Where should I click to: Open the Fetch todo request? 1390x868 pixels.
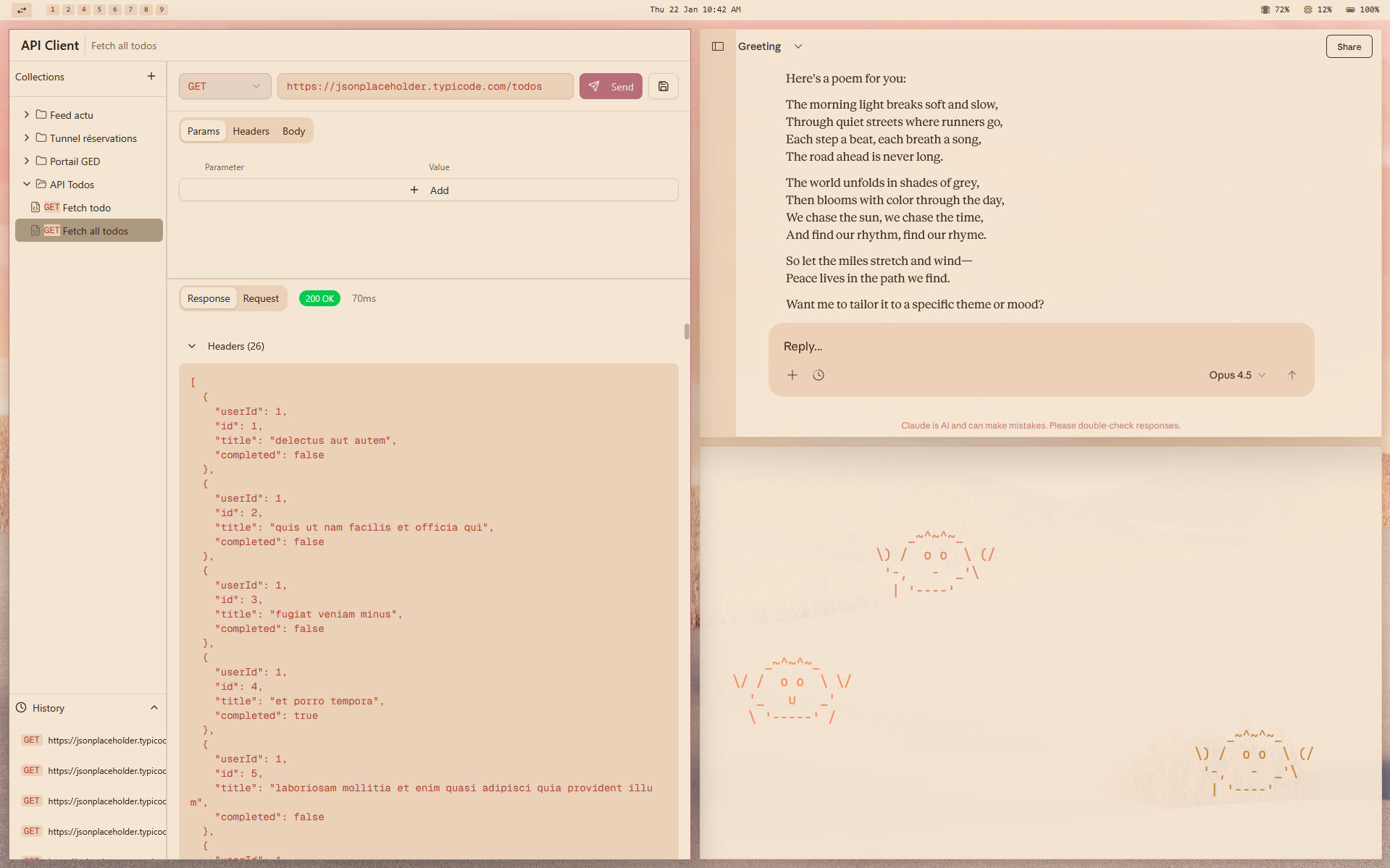click(89, 208)
